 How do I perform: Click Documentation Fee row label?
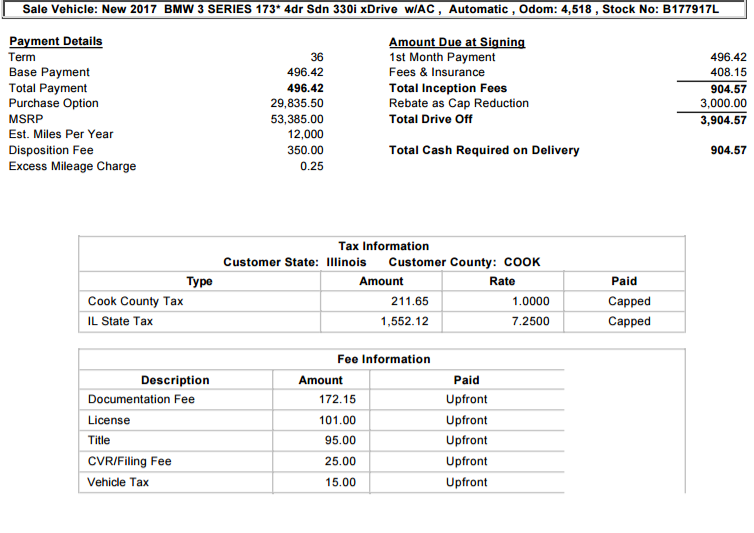(141, 400)
